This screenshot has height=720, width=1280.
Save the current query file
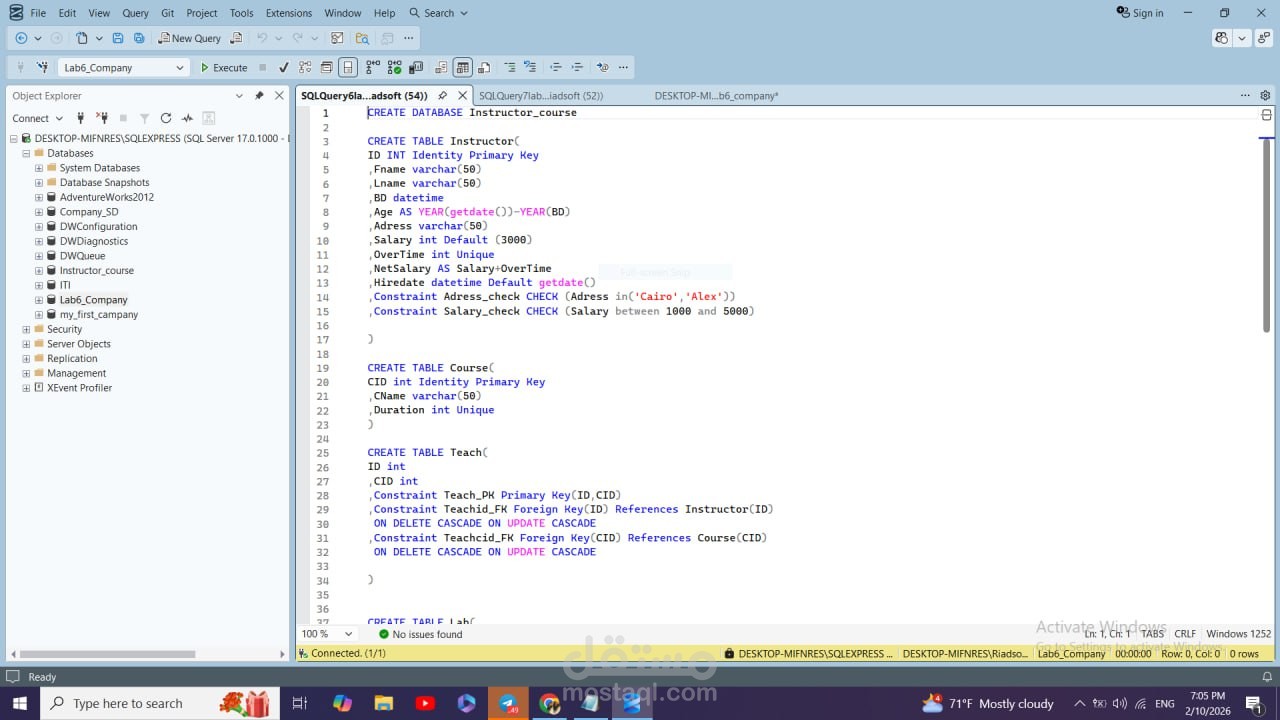click(118, 36)
